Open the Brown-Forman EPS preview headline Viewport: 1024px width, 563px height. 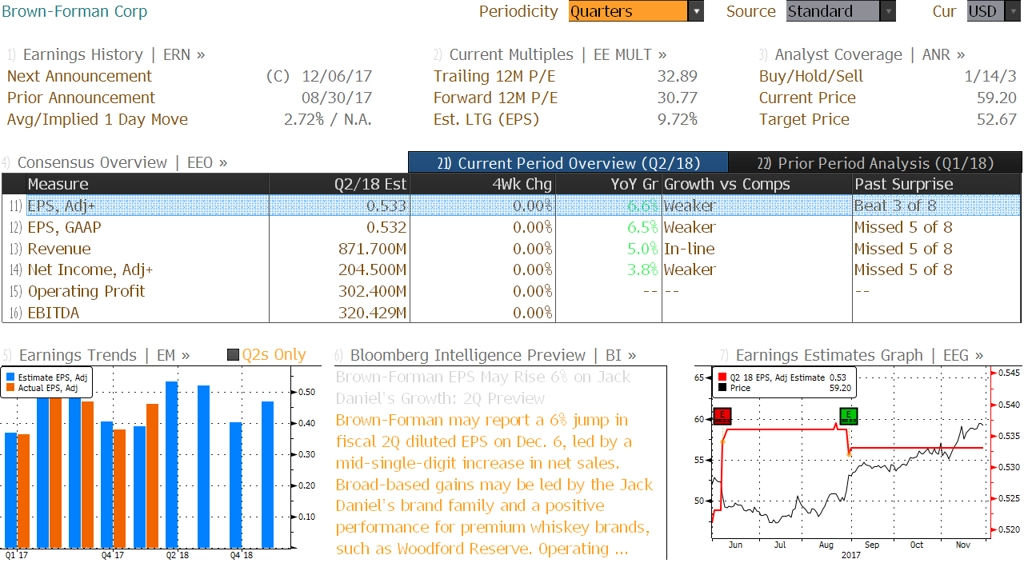point(483,388)
